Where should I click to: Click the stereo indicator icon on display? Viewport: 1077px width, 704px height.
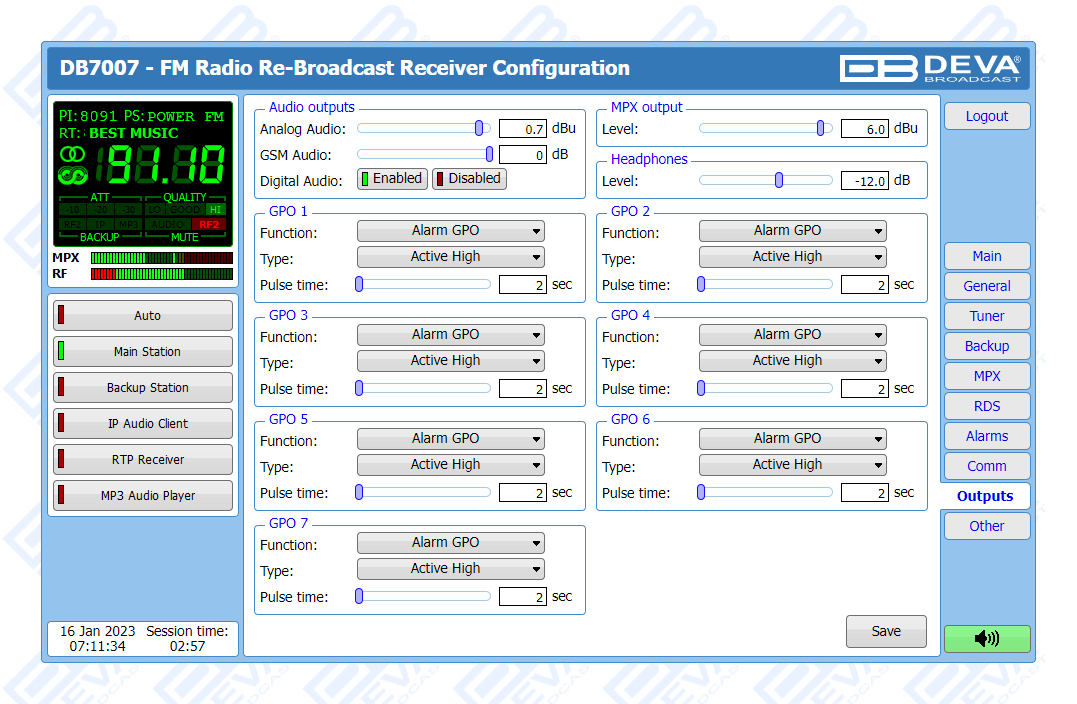tap(73, 155)
